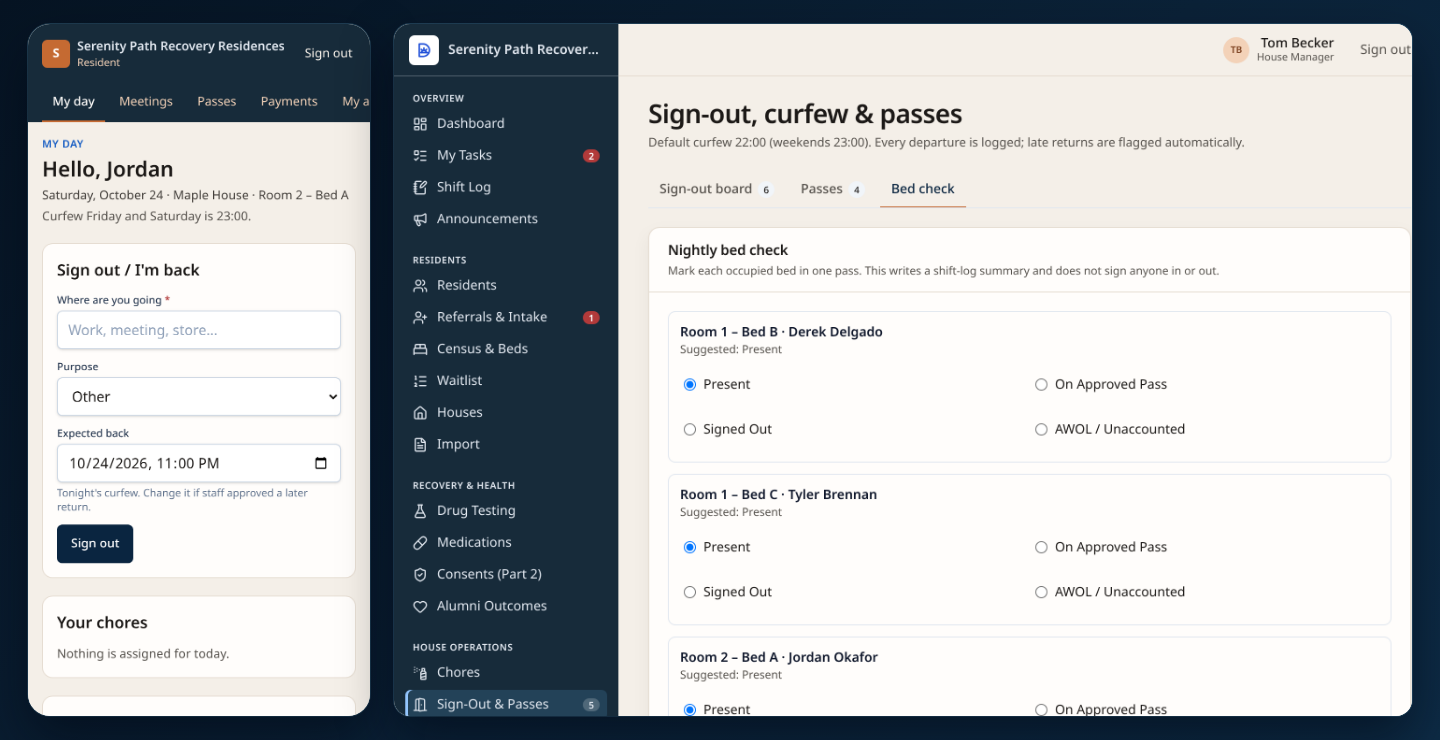Click the Waitlist list icon
Screen dimensions: 1440x740
click(x=420, y=381)
